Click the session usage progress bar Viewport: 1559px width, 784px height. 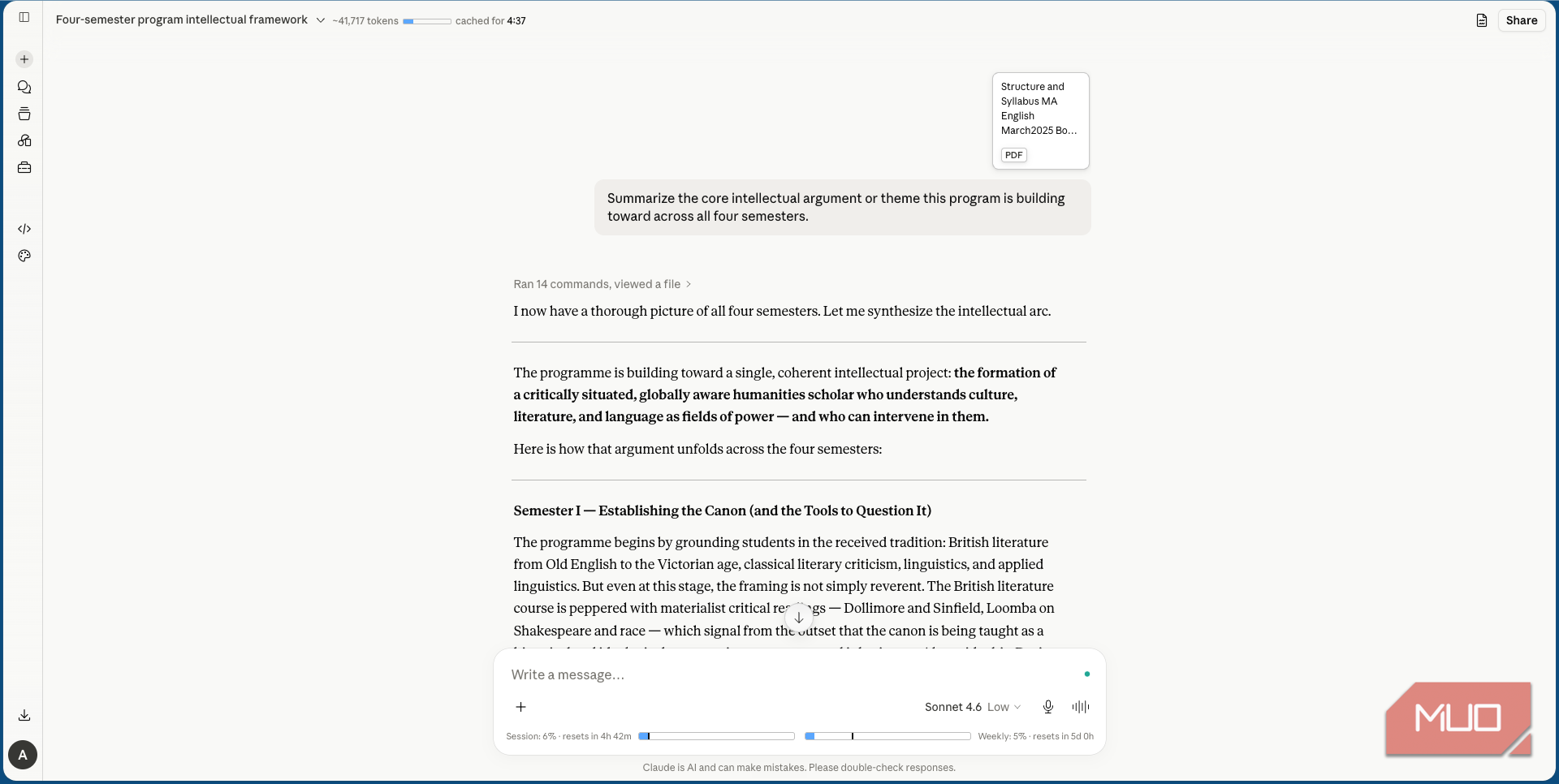click(x=716, y=736)
